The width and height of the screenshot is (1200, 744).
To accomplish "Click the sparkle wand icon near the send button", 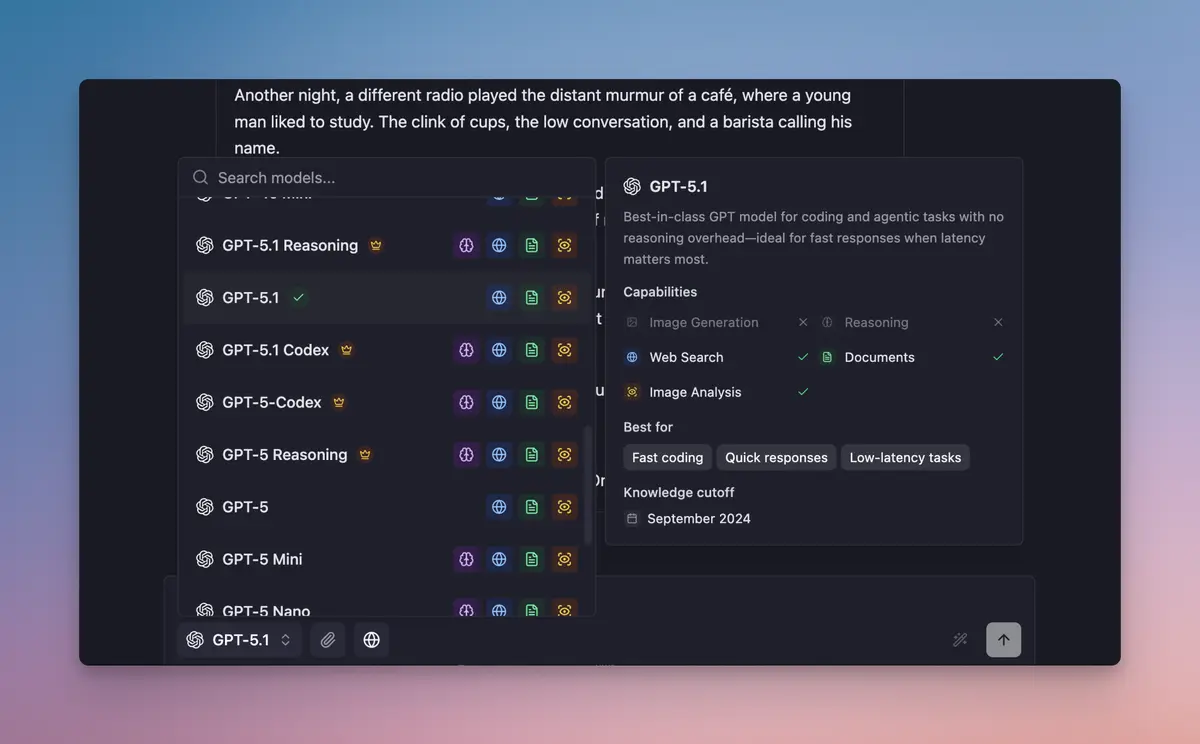I will 960,639.
